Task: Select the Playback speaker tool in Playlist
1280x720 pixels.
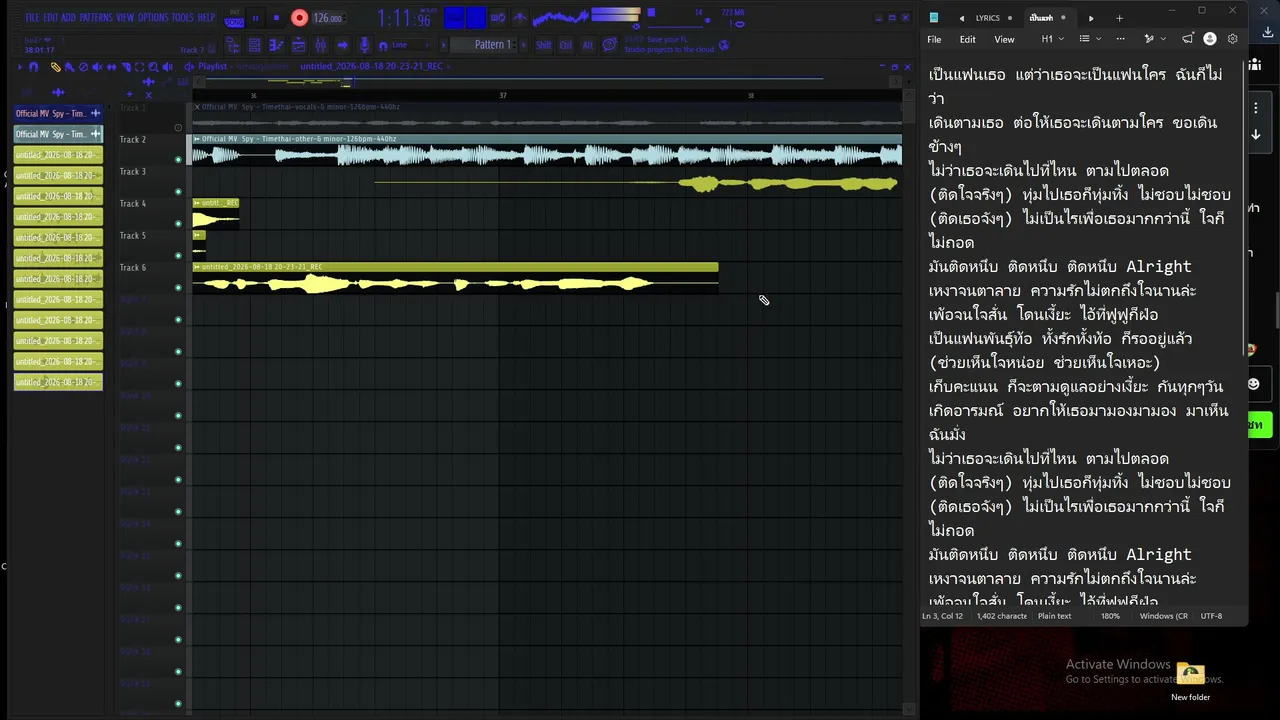Action: 167,67
